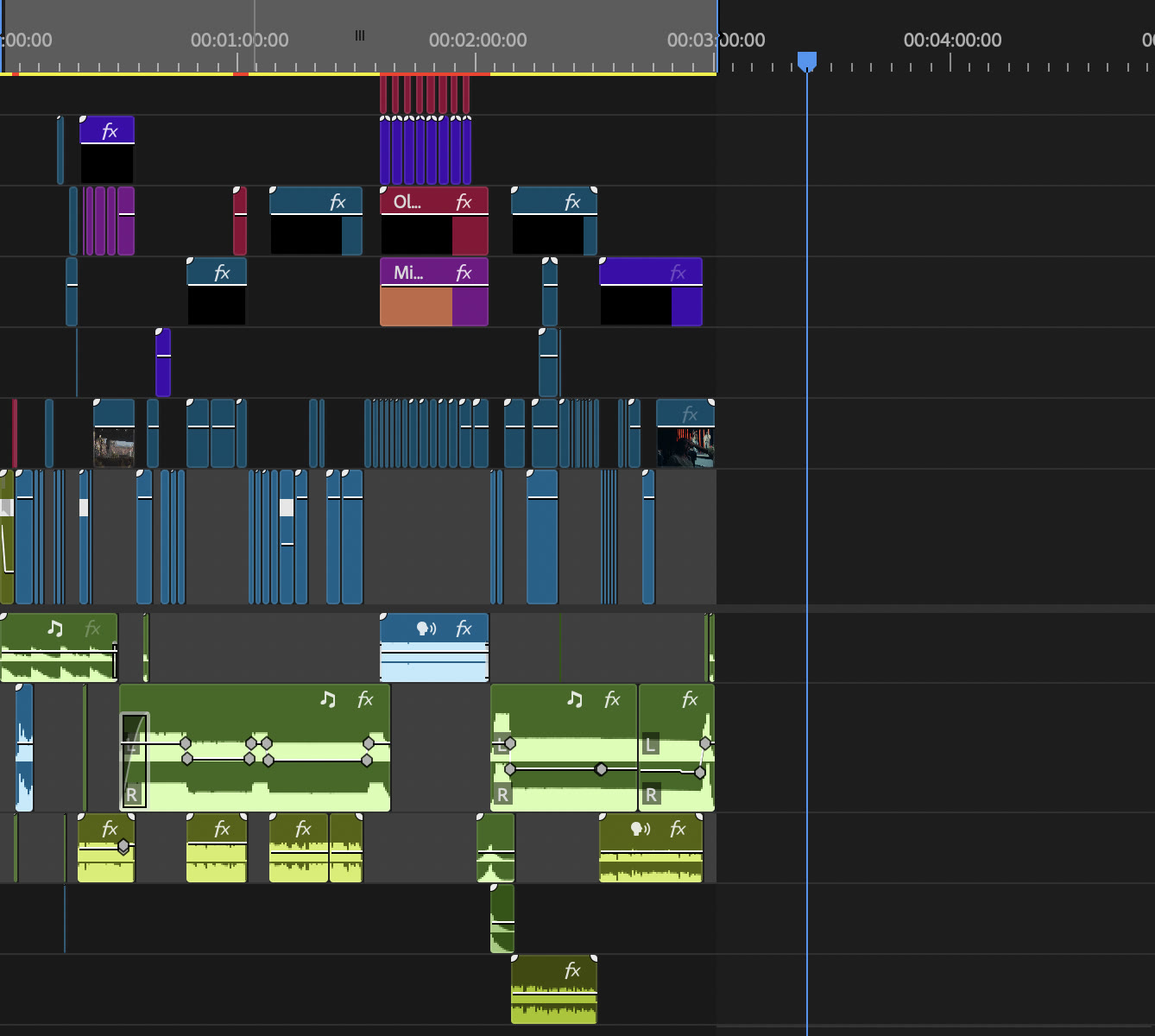Screen dimensions: 1155x1036
Task: Select the dark thumbnail clip with fx badge
Action: click(x=685, y=433)
